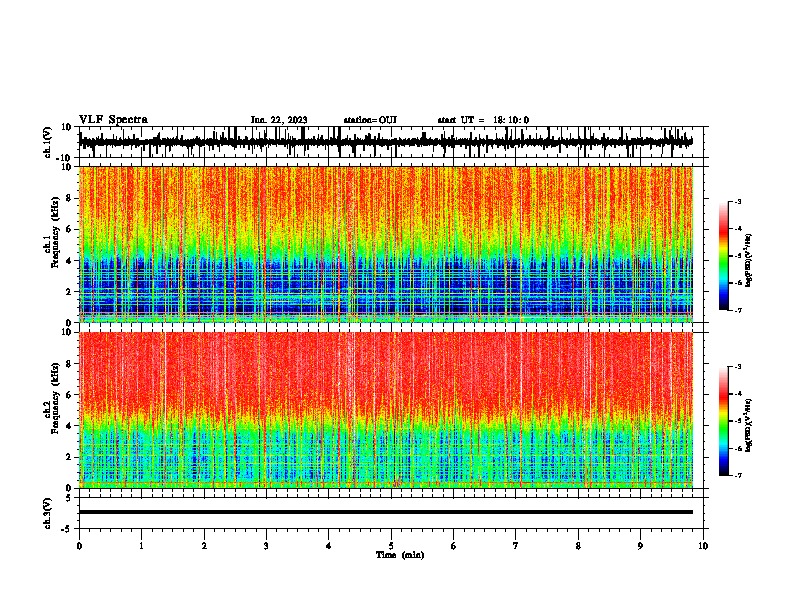792x612 pixels.
Task: Click the '-7' tick on ch.1 color bar
Action: 738,310
